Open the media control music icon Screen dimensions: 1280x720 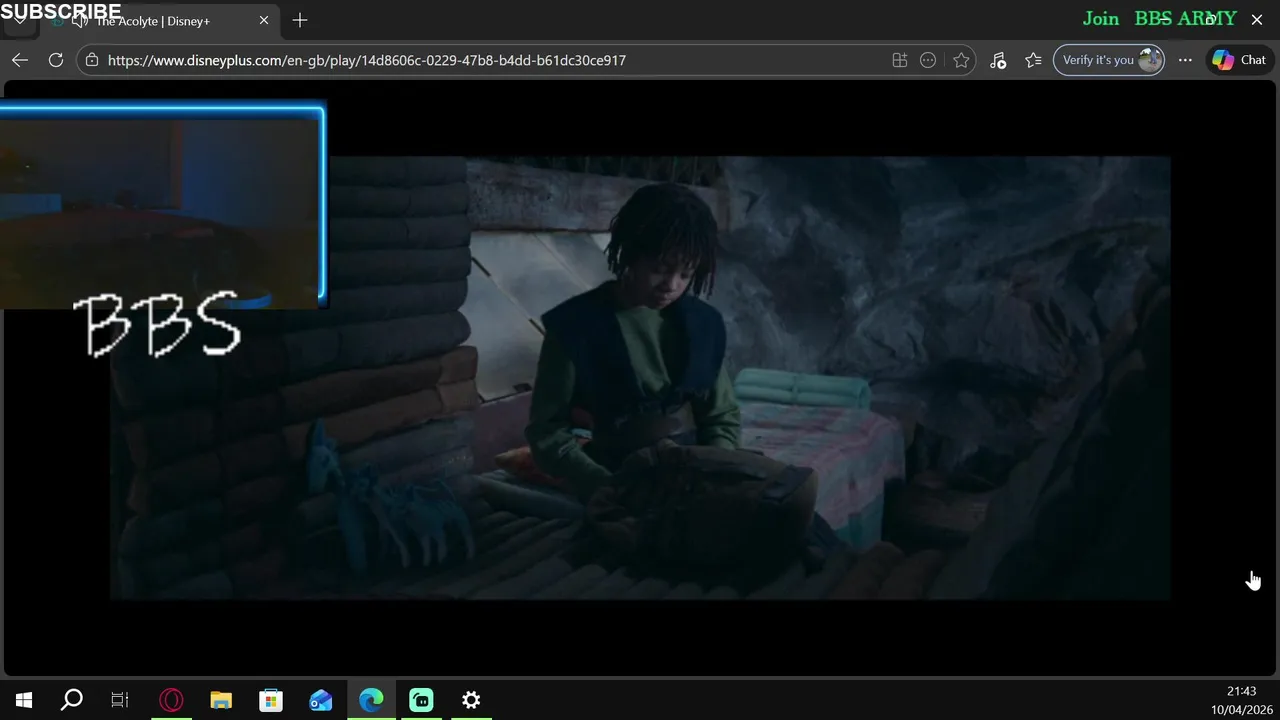(998, 60)
